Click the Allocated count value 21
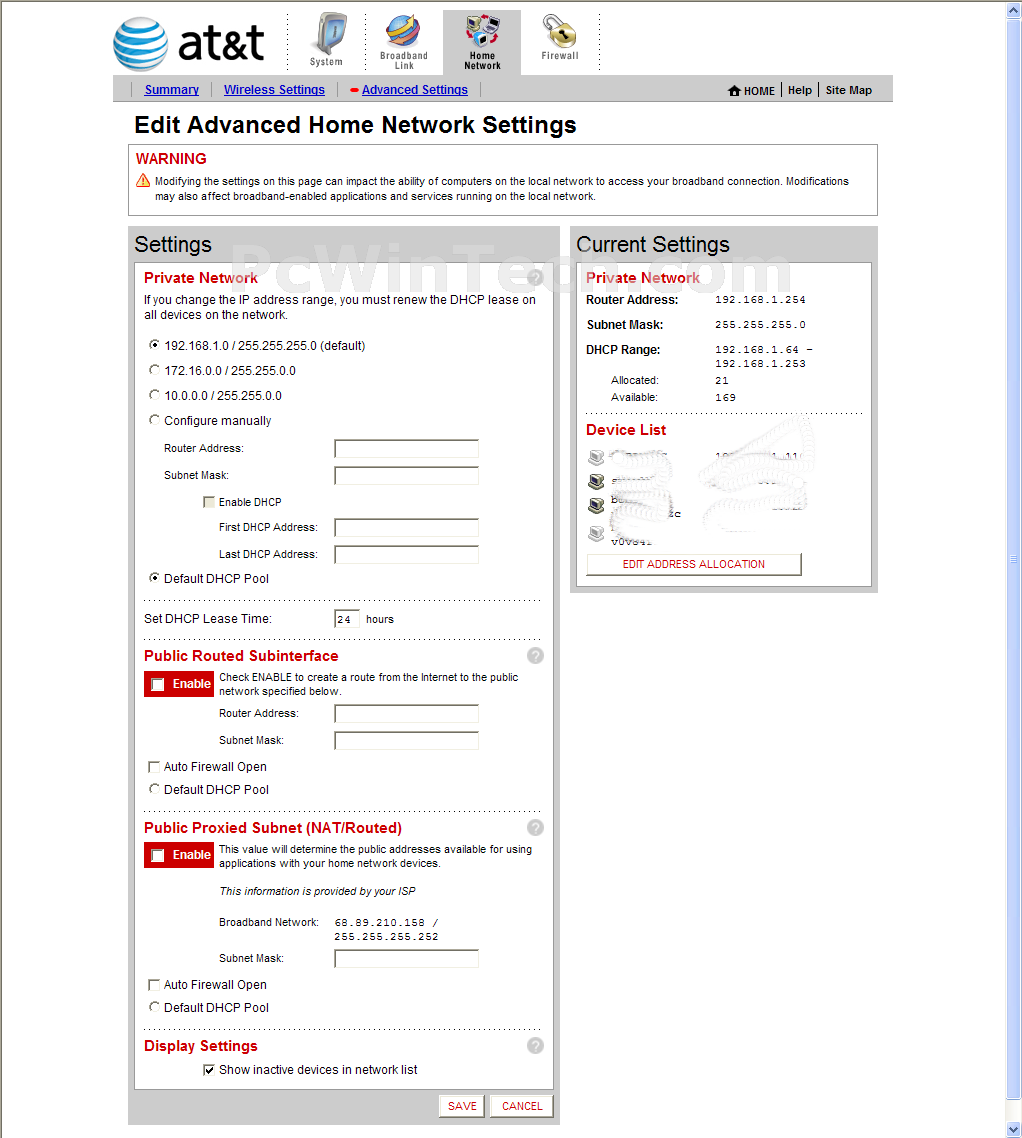Viewport: 1022px width, 1138px height. 721,380
